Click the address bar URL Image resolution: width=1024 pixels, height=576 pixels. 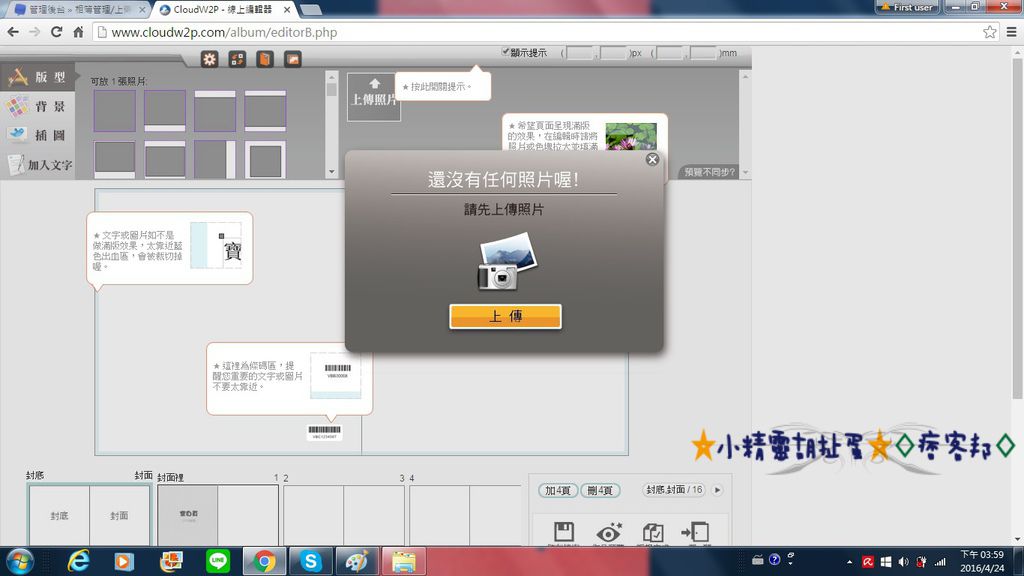[x=224, y=32]
